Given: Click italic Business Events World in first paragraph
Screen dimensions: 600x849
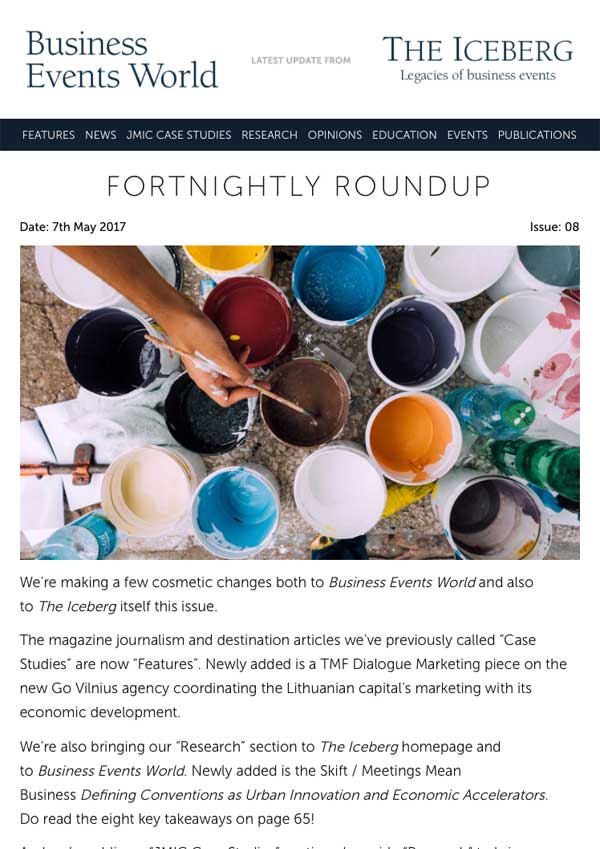Looking at the screenshot, I should [402, 582].
